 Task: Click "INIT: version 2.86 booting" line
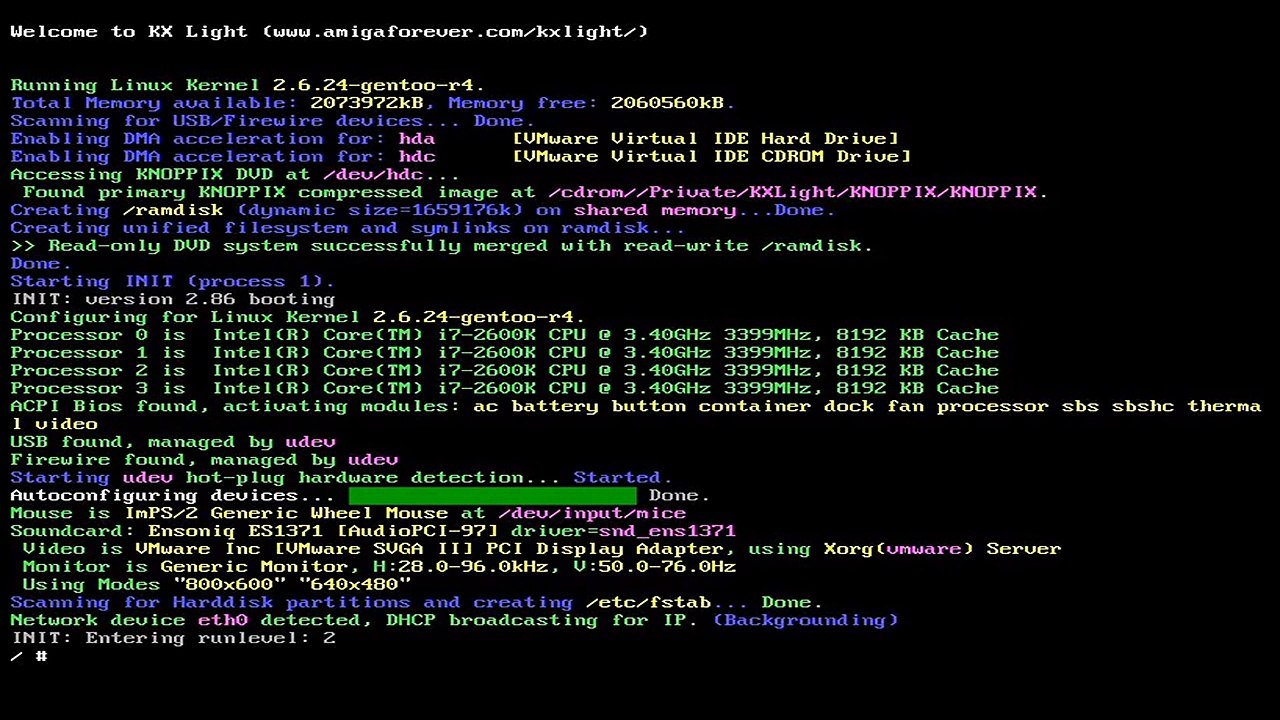173,299
